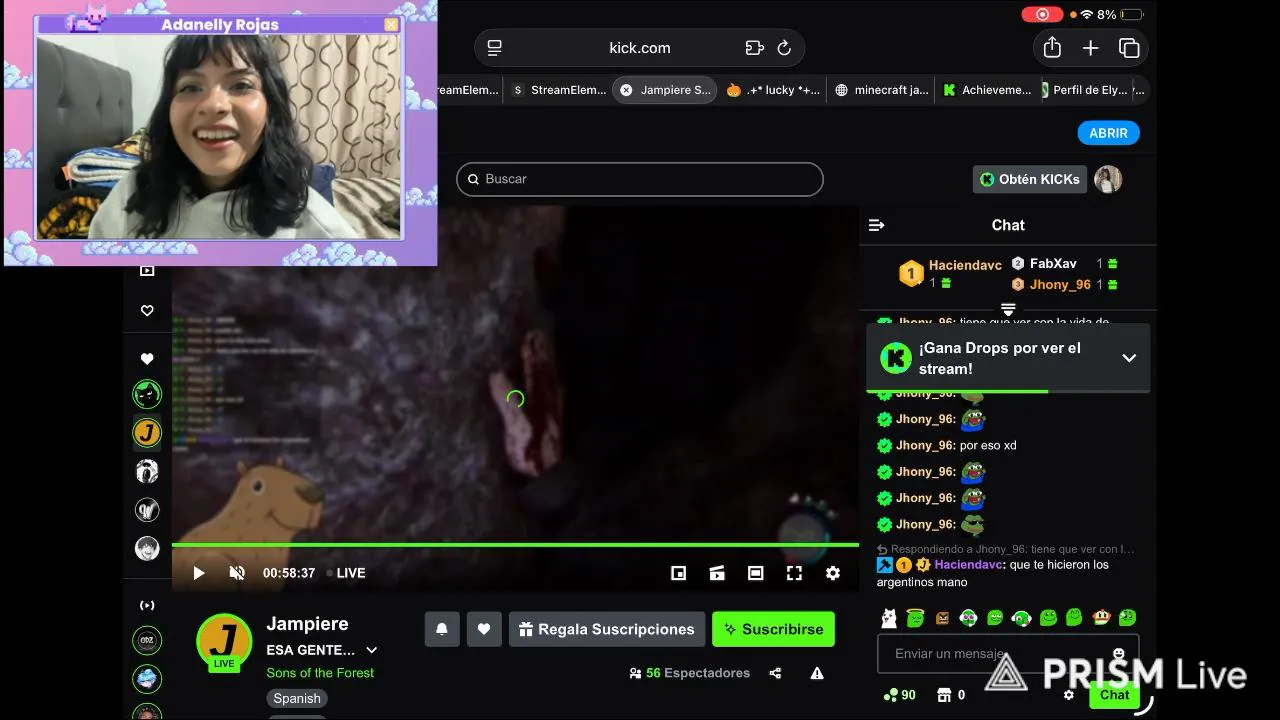Insert the angel halo green emote

[915, 618]
